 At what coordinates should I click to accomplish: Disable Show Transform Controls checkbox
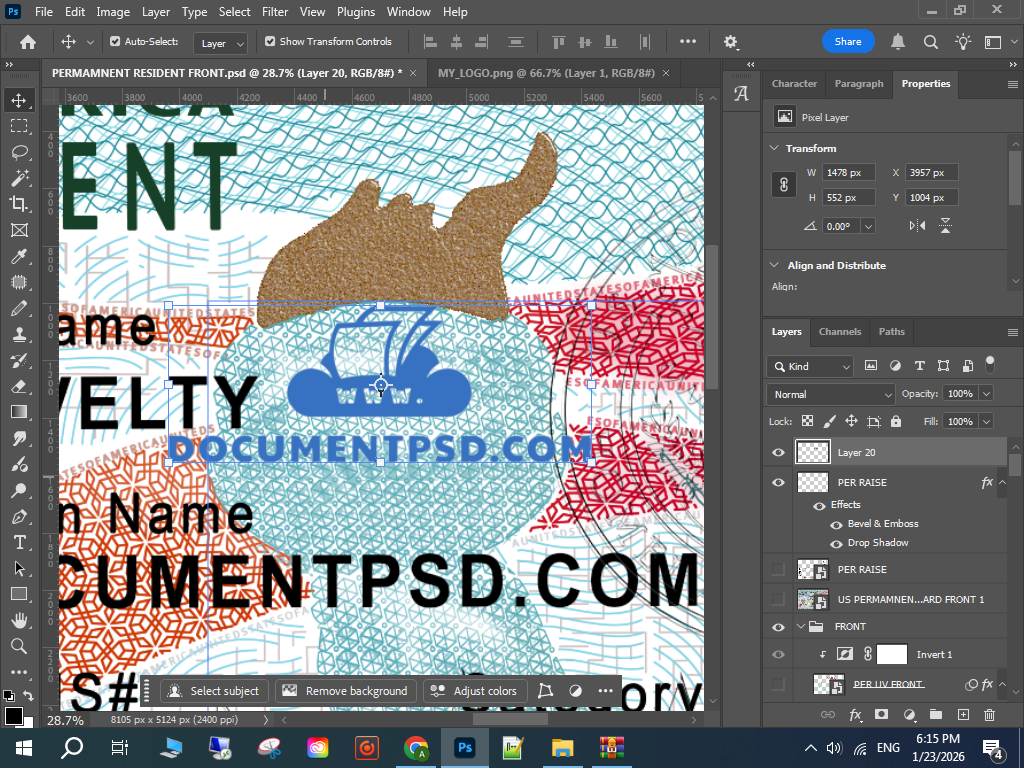tap(270, 42)
